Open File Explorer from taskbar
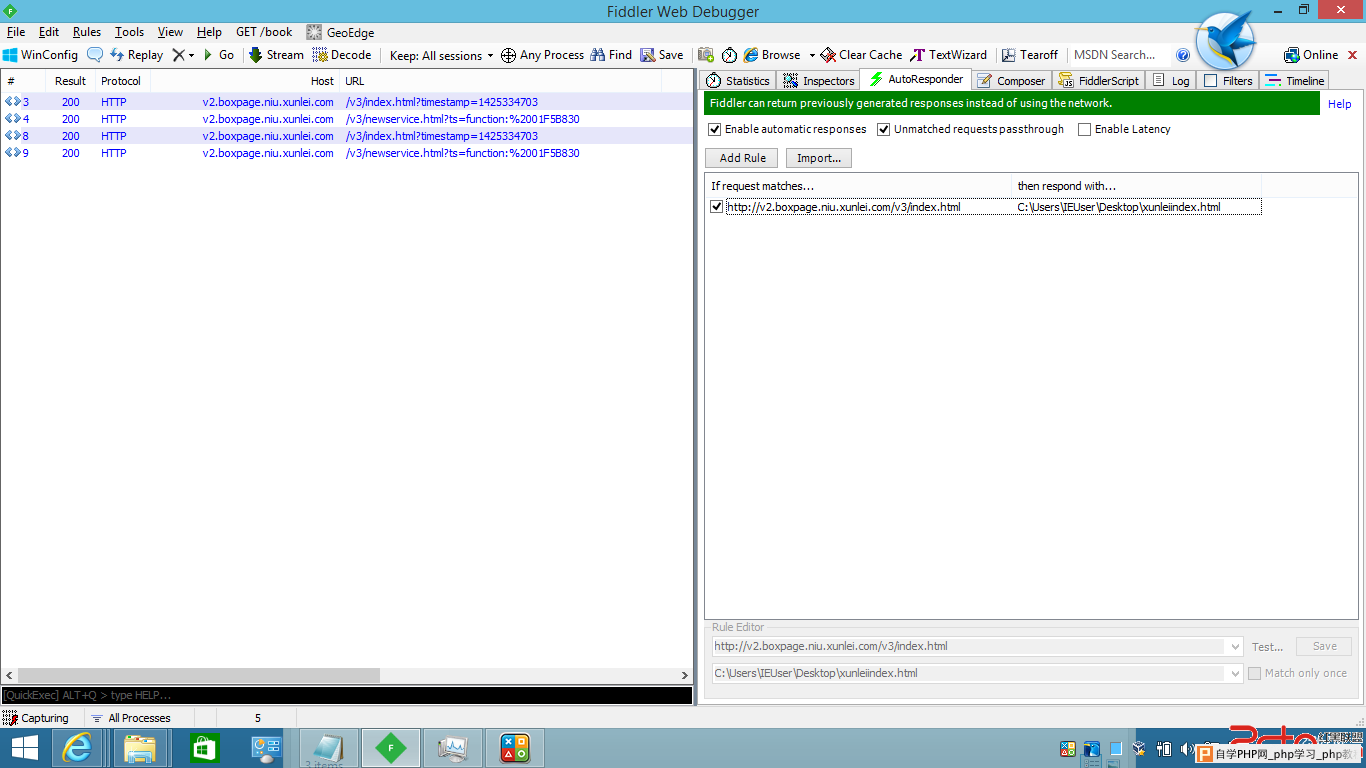The height and width of the screenshot is (768, 1366). point(140,748)
